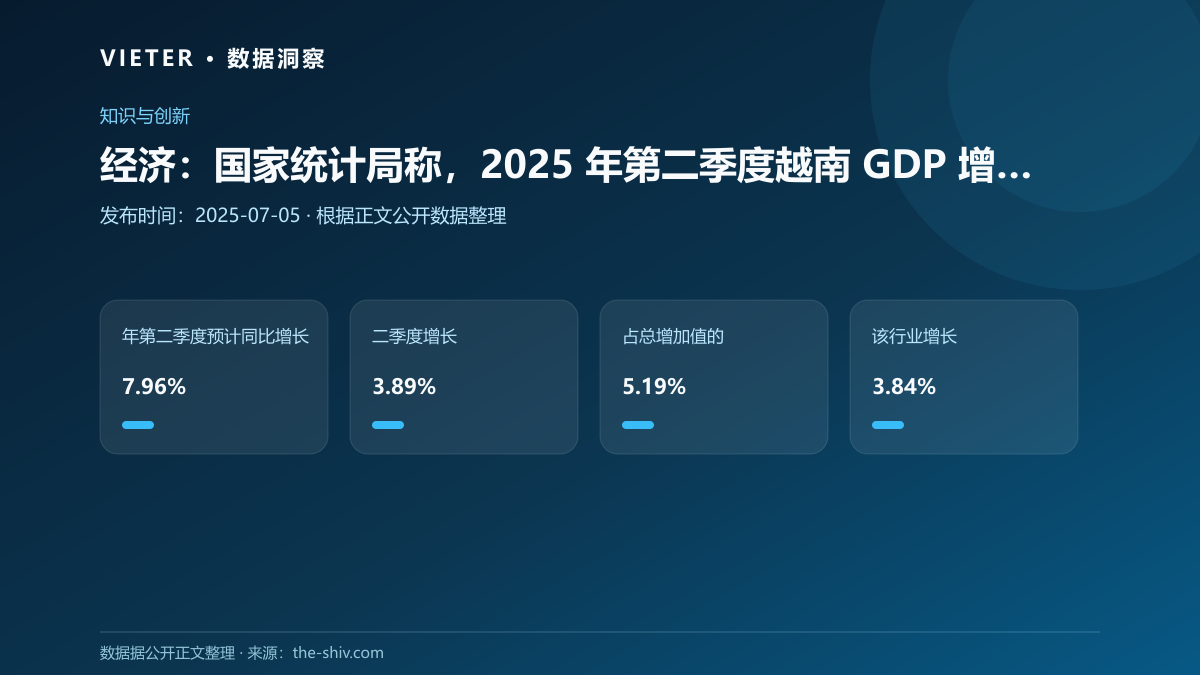Open the 该行业增长 card

(x=964, y=377)
